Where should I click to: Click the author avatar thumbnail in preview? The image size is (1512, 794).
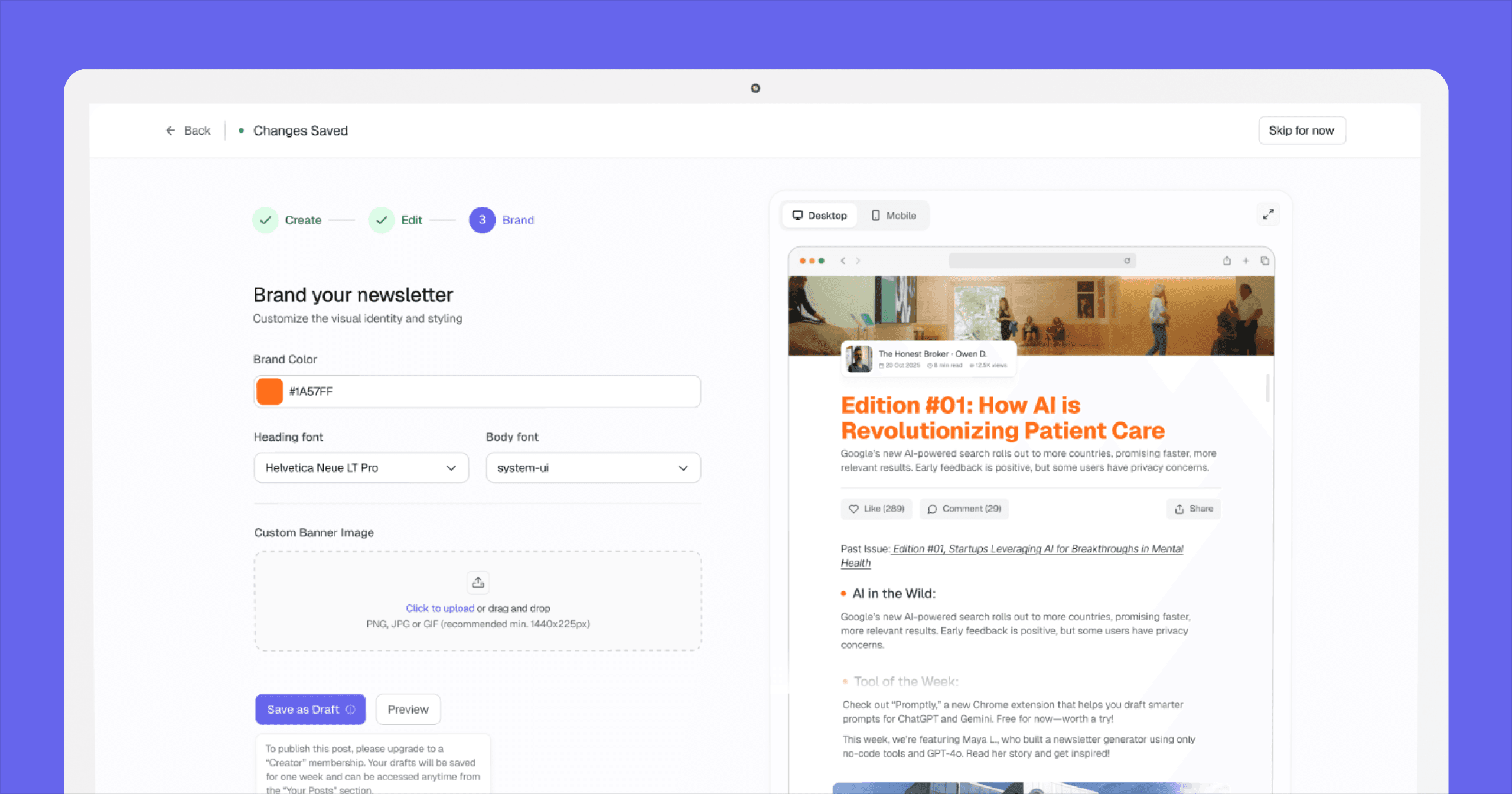point(859,359)
